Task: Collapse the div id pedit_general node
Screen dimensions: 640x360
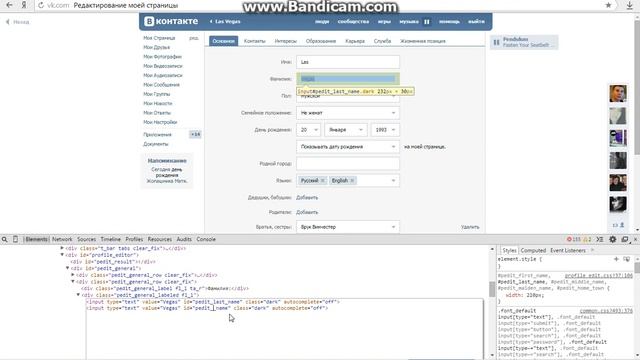Action: coord(68,268)
